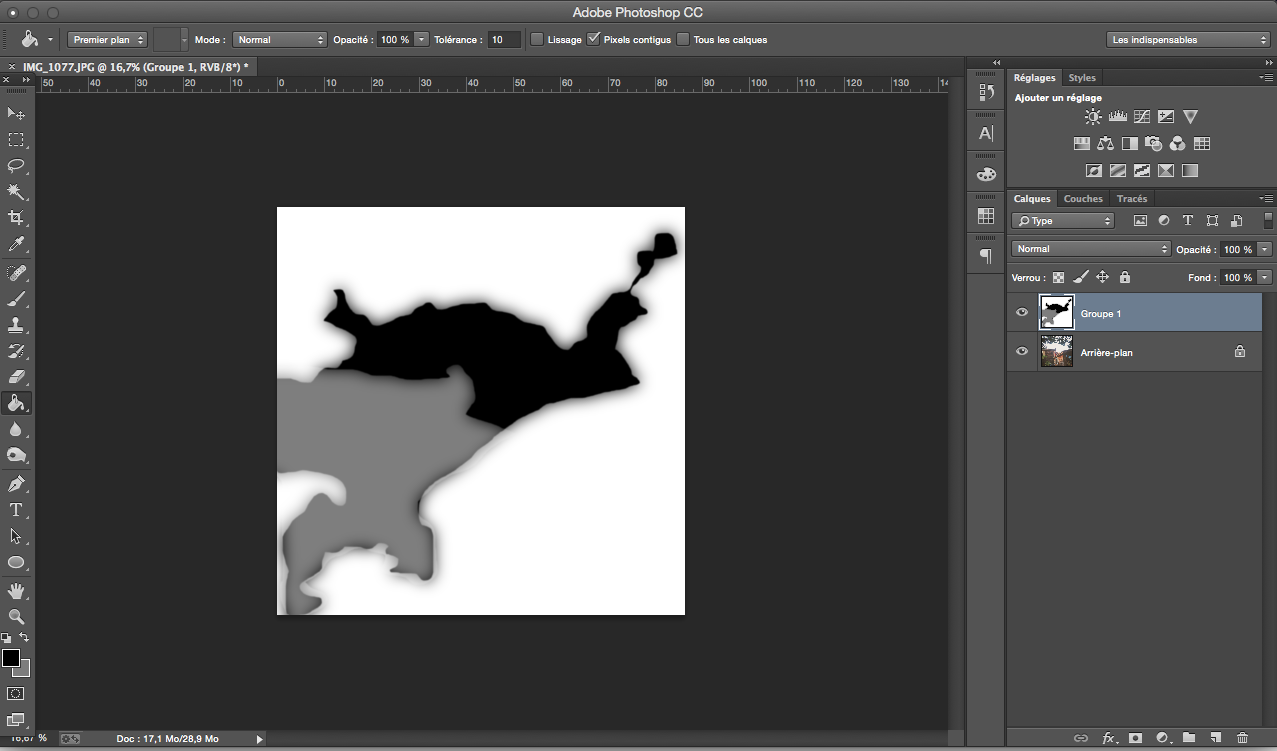Open the Les indispensables workspace dropdown
1277x751 pixels.
1188,39
